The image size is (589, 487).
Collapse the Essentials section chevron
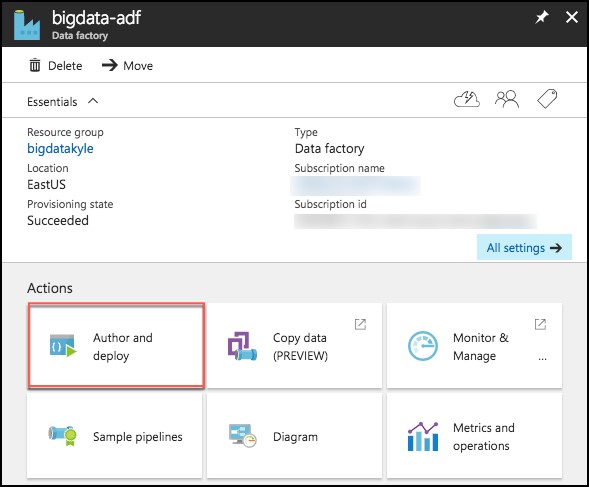click(x=93, y=101)
